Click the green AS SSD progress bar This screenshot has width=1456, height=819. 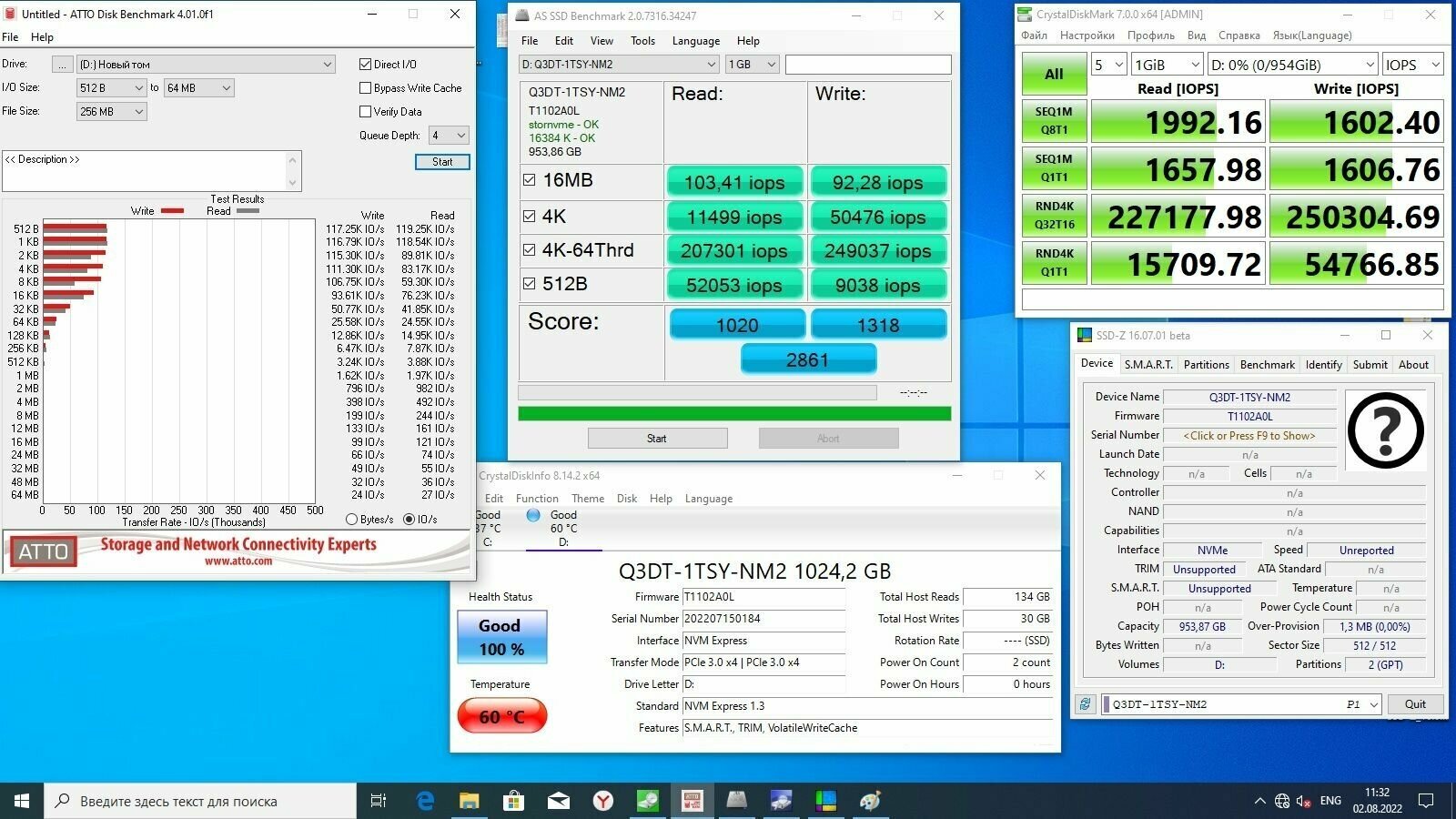(734, 414)
